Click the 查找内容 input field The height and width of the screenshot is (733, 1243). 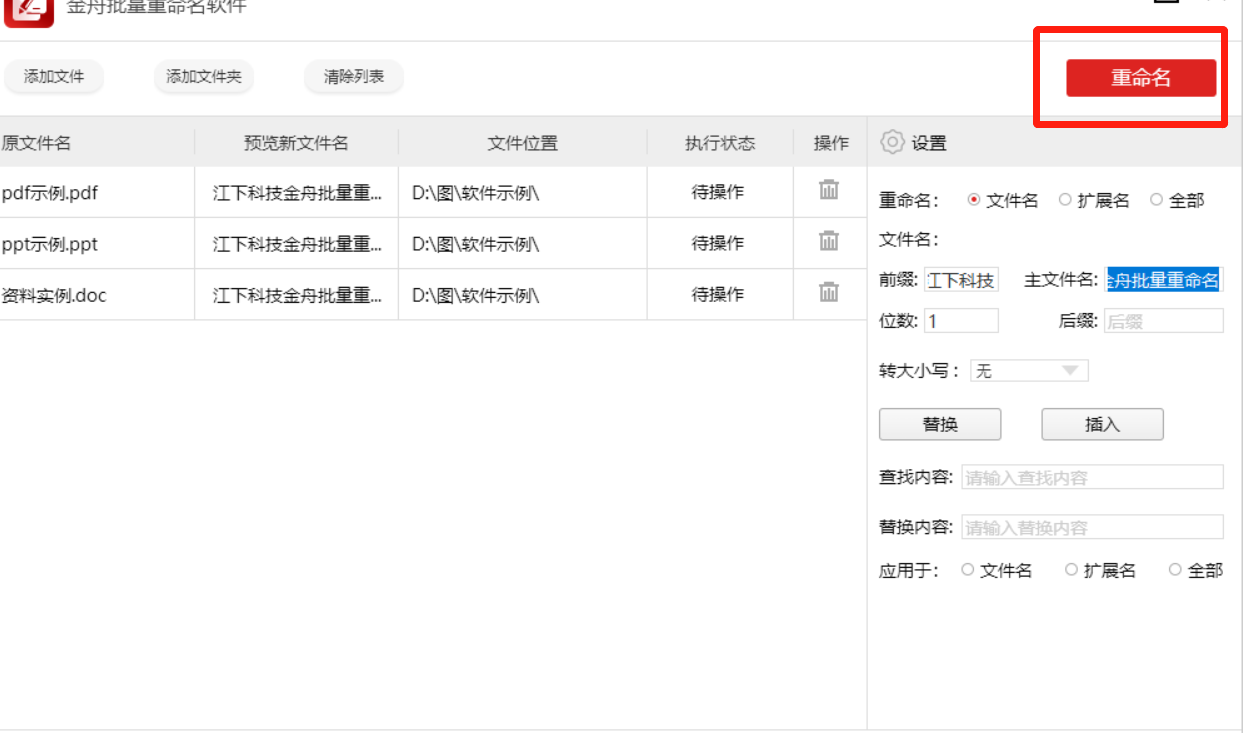1092,477
